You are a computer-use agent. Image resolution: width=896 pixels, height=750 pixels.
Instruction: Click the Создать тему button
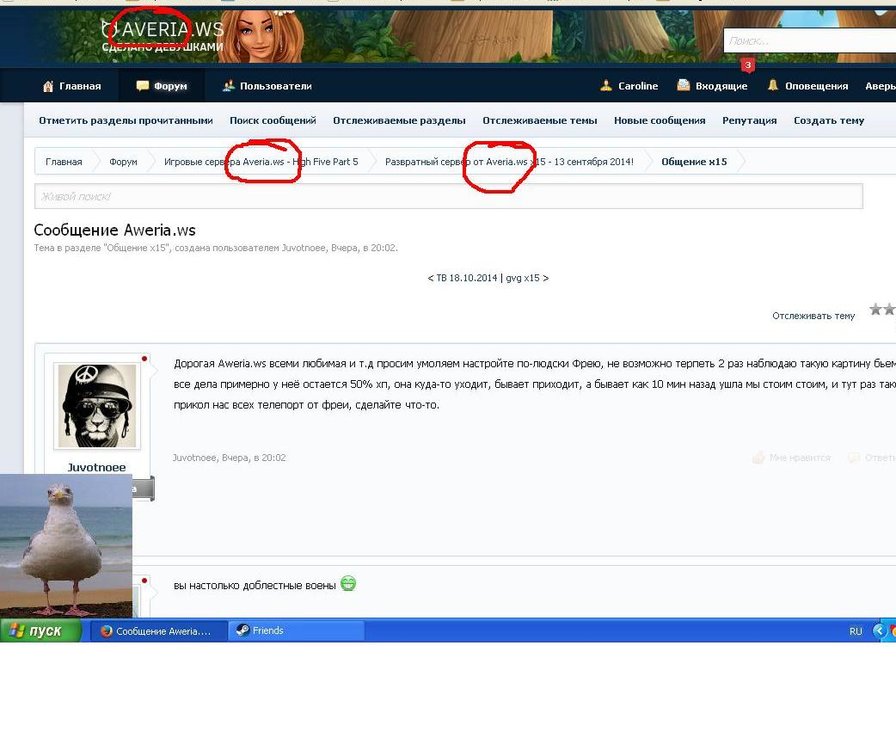pyautogui.click(x=828, y=120)
